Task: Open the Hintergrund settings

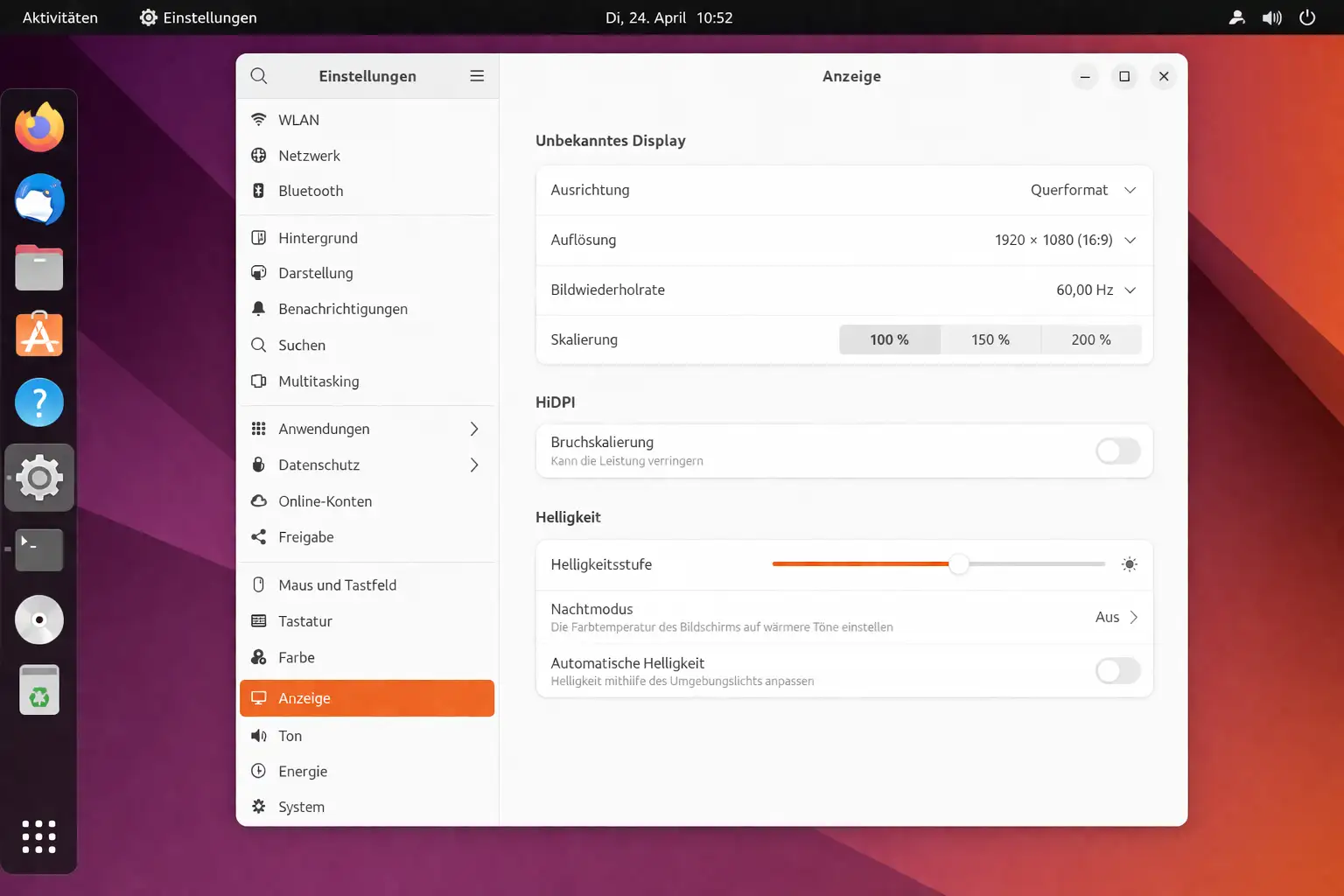Action: coord(318,237)
